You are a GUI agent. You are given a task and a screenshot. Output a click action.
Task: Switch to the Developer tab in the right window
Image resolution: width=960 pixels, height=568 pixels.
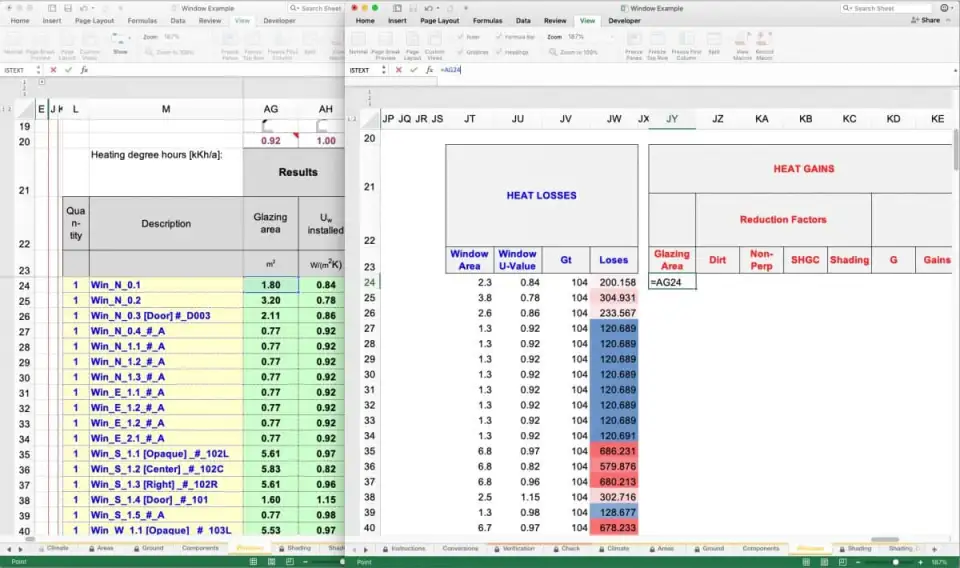click(x=624, y=20)
